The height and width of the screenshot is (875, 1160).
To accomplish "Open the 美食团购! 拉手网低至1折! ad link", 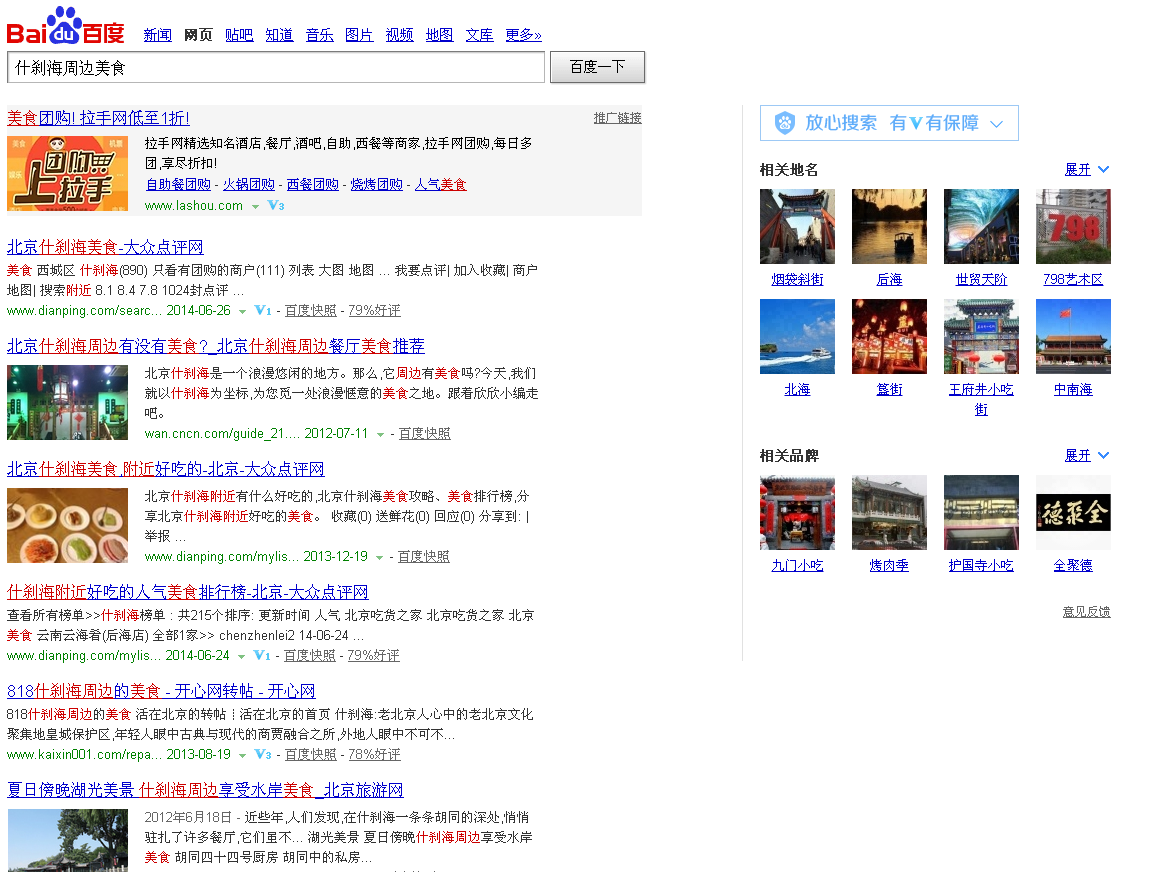I will (x=98, y=118).
